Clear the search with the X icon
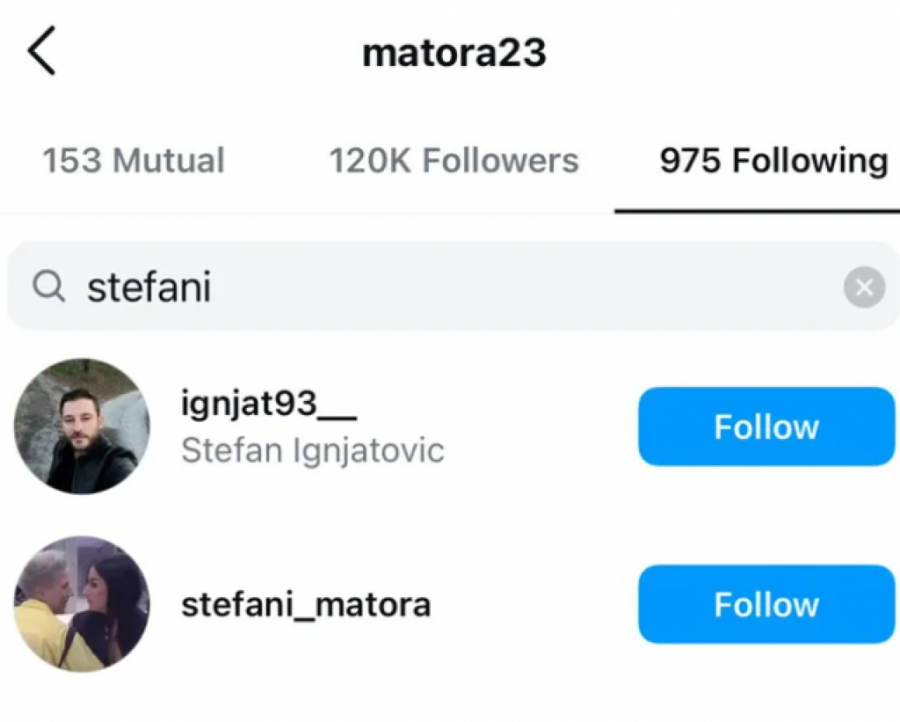 (x=863, y=288)
